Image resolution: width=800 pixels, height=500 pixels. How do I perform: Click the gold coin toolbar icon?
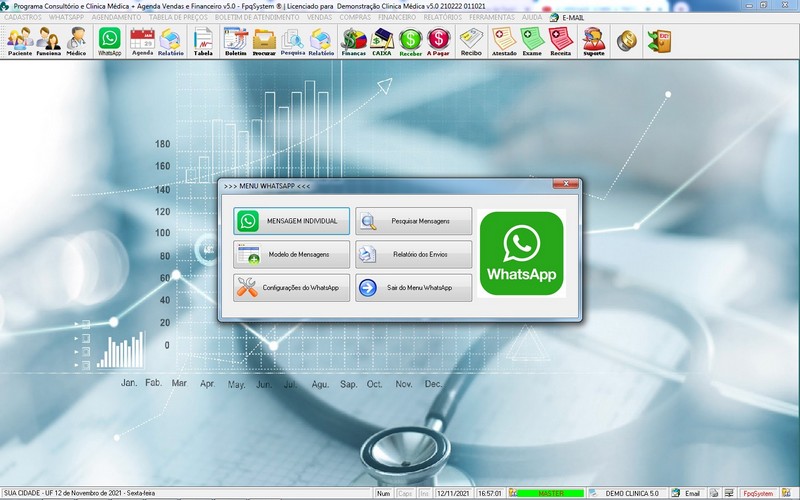point(627,41)
